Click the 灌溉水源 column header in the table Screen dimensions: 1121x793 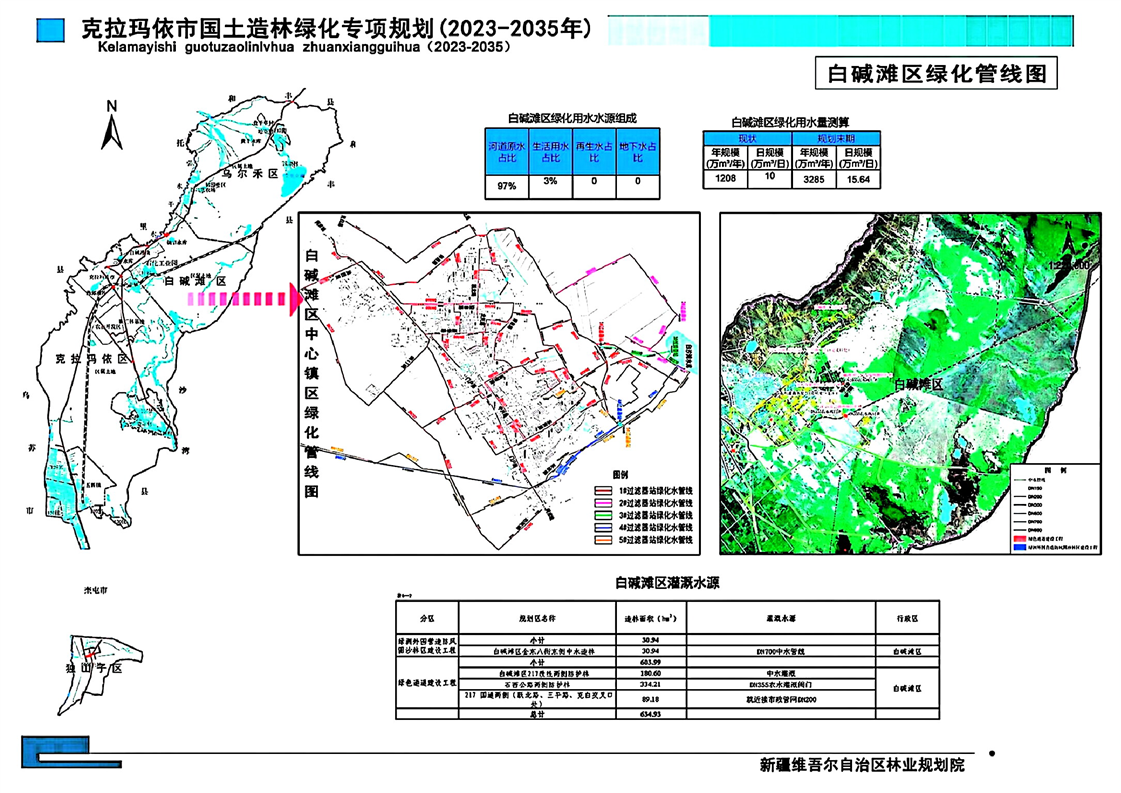coord(781,619)
